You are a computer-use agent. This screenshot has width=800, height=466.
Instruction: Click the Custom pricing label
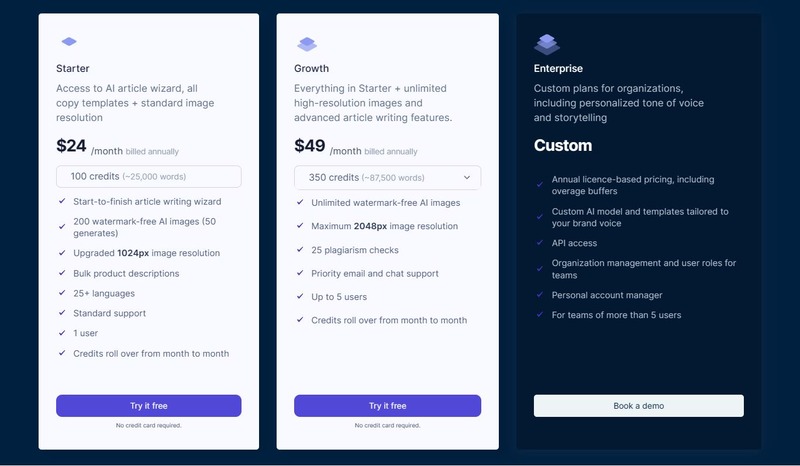(x=563, y=145)
